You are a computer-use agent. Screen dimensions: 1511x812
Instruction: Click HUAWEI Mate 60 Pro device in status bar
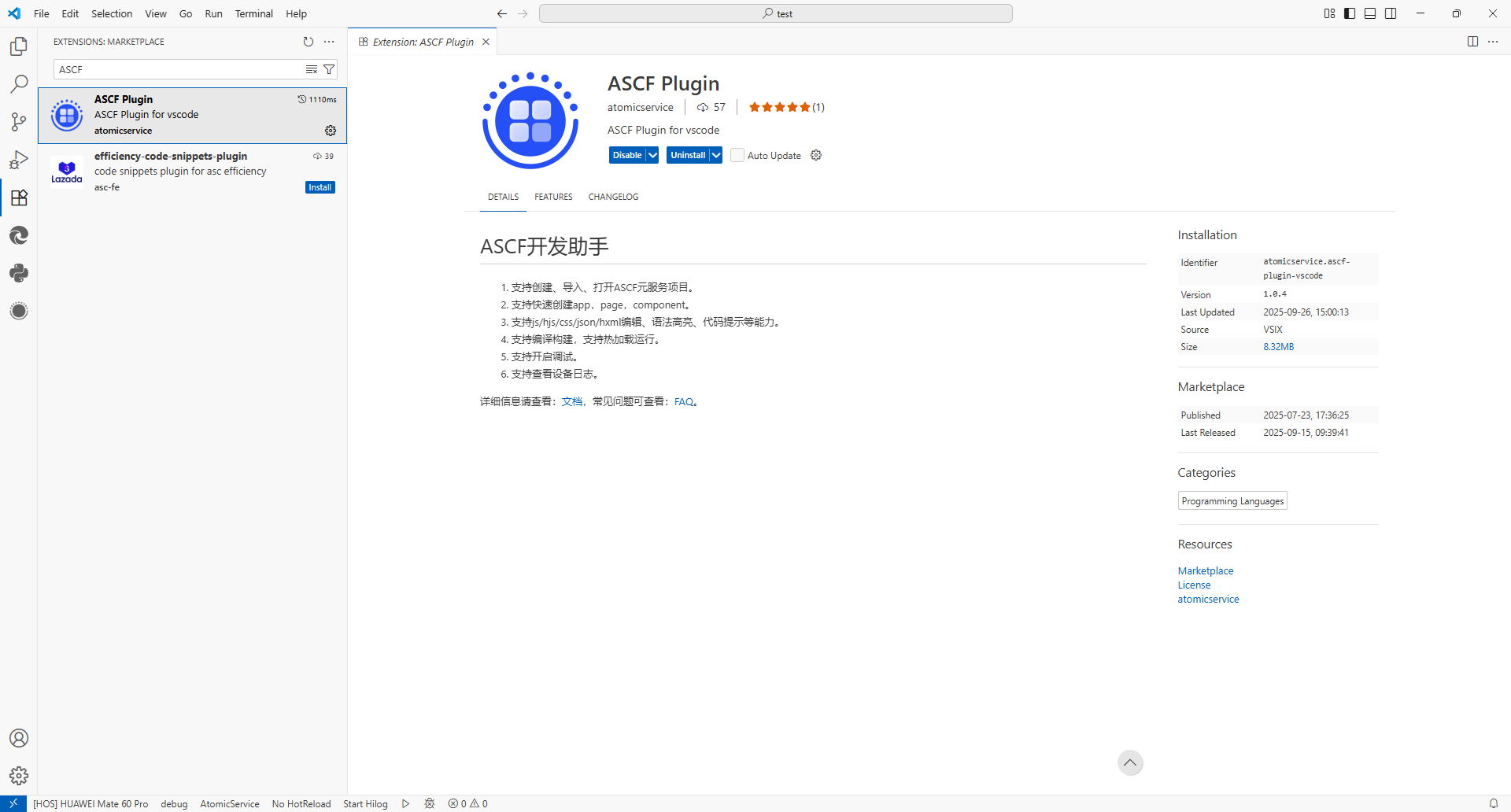click(91, 803)
